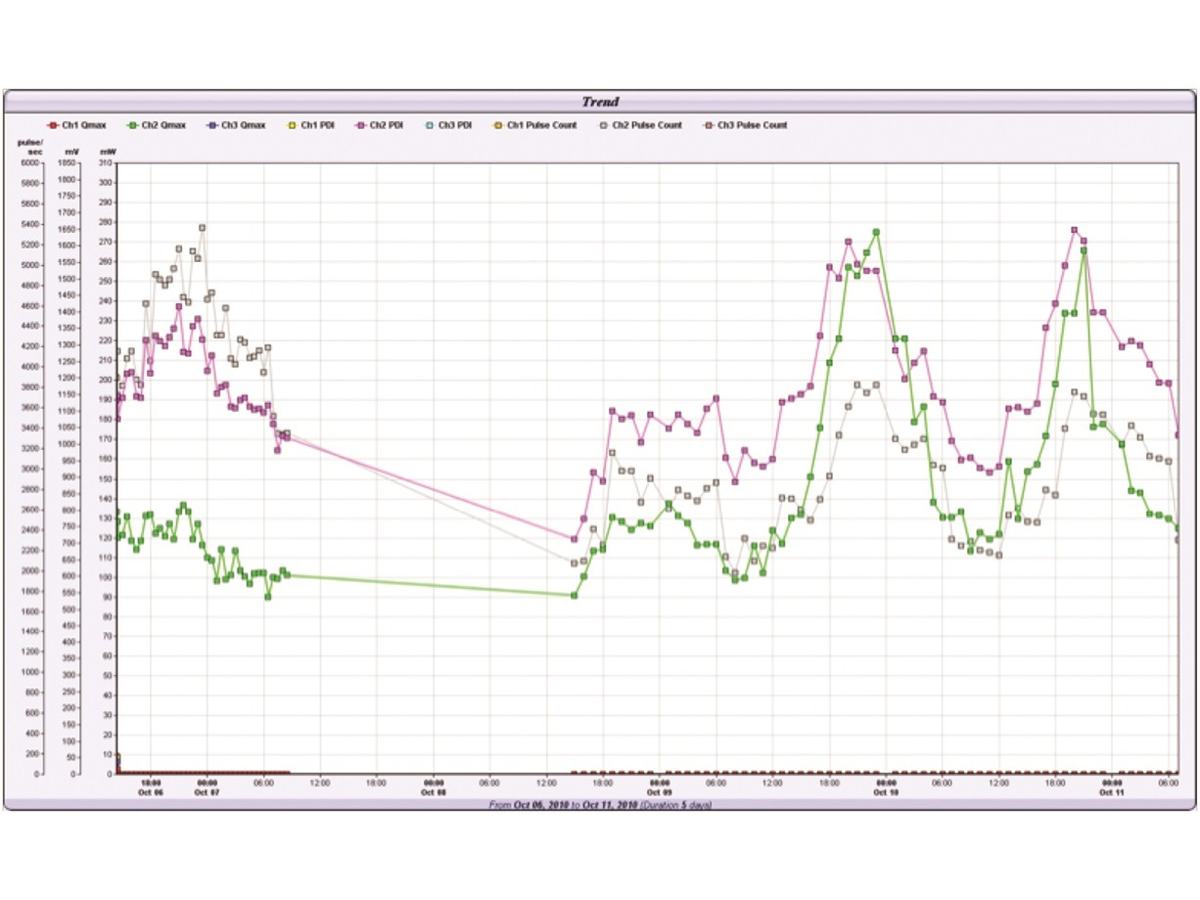
Task: Click the '6000' tick on pulse/sec axis
Action: coord(29,163)
